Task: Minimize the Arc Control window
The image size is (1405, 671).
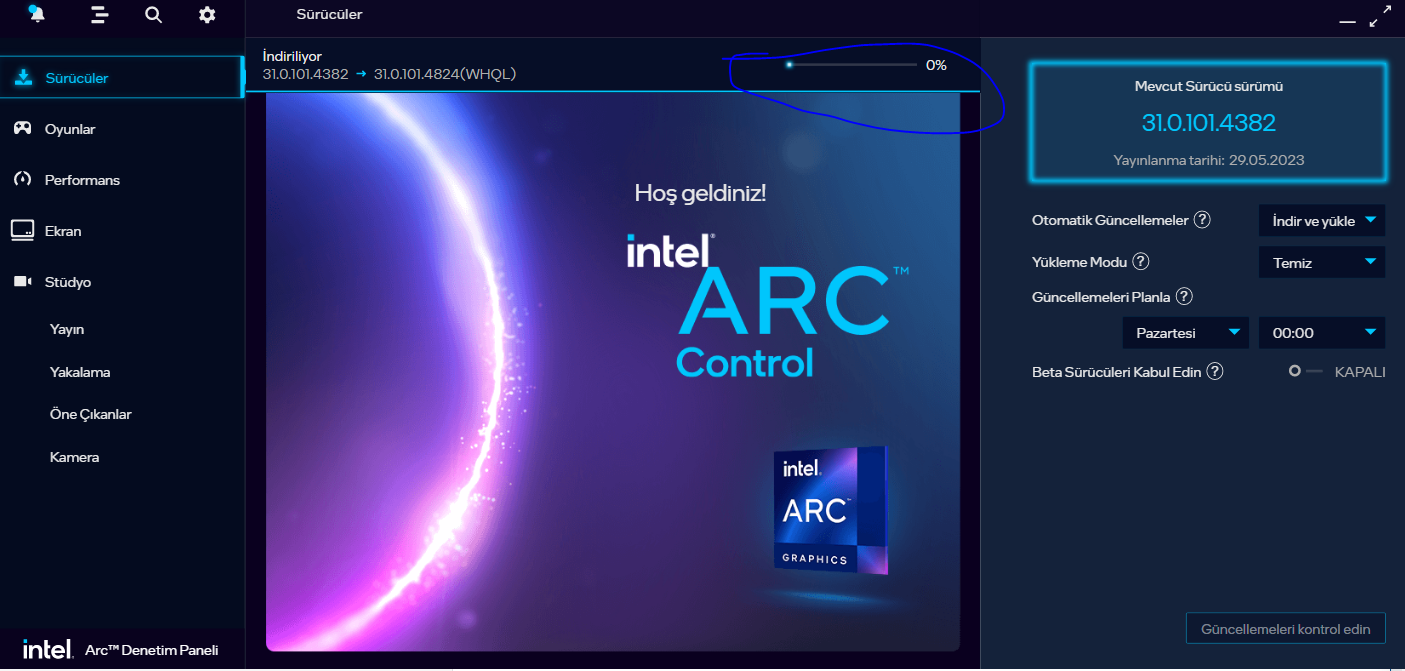Action: [1347, 20]
